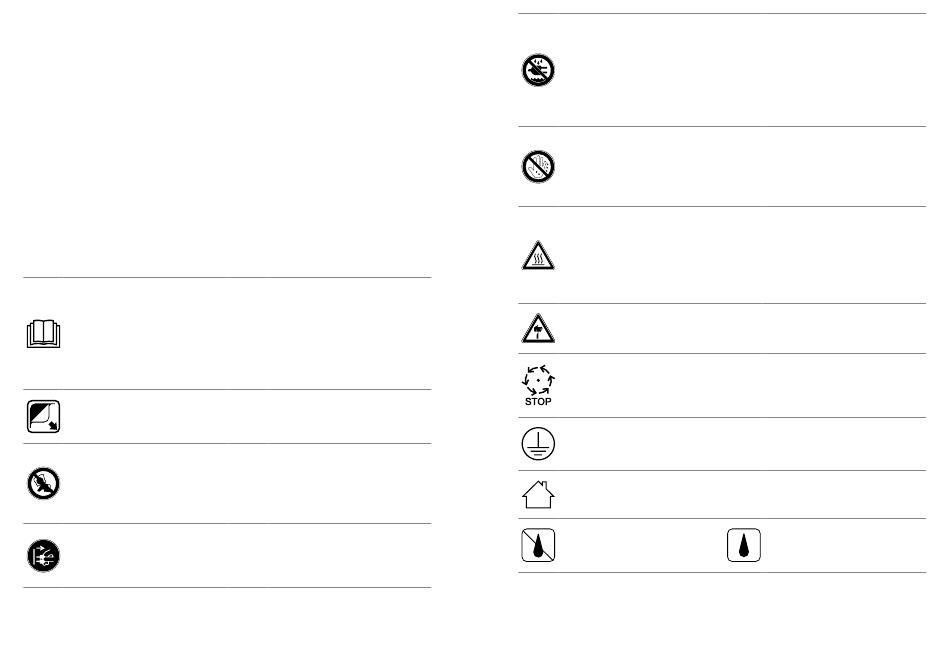
Task: Select the no wet hands prohibition icon
Action: pos(538,167)
